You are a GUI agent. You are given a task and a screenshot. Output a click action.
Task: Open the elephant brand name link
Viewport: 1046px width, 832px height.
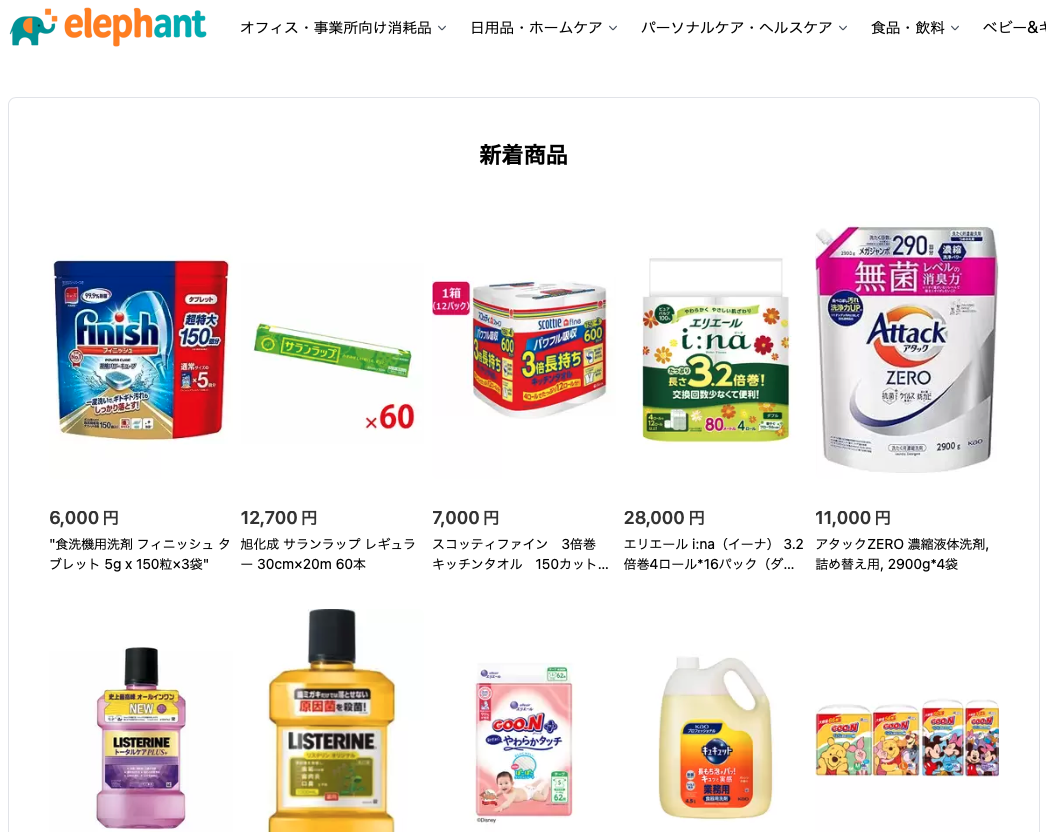point(135,26)
